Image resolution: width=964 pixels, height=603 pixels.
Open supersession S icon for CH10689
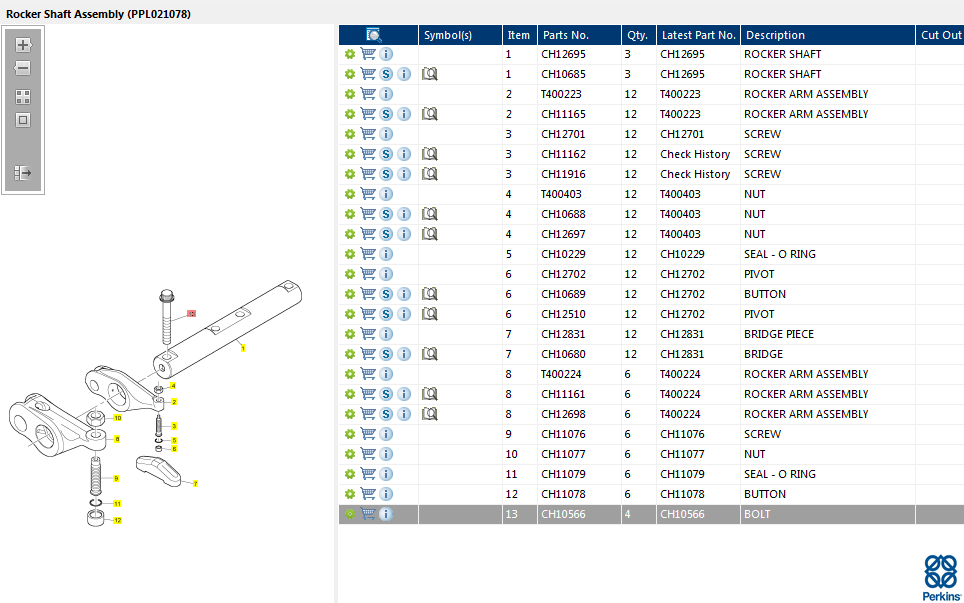point(386,294)
